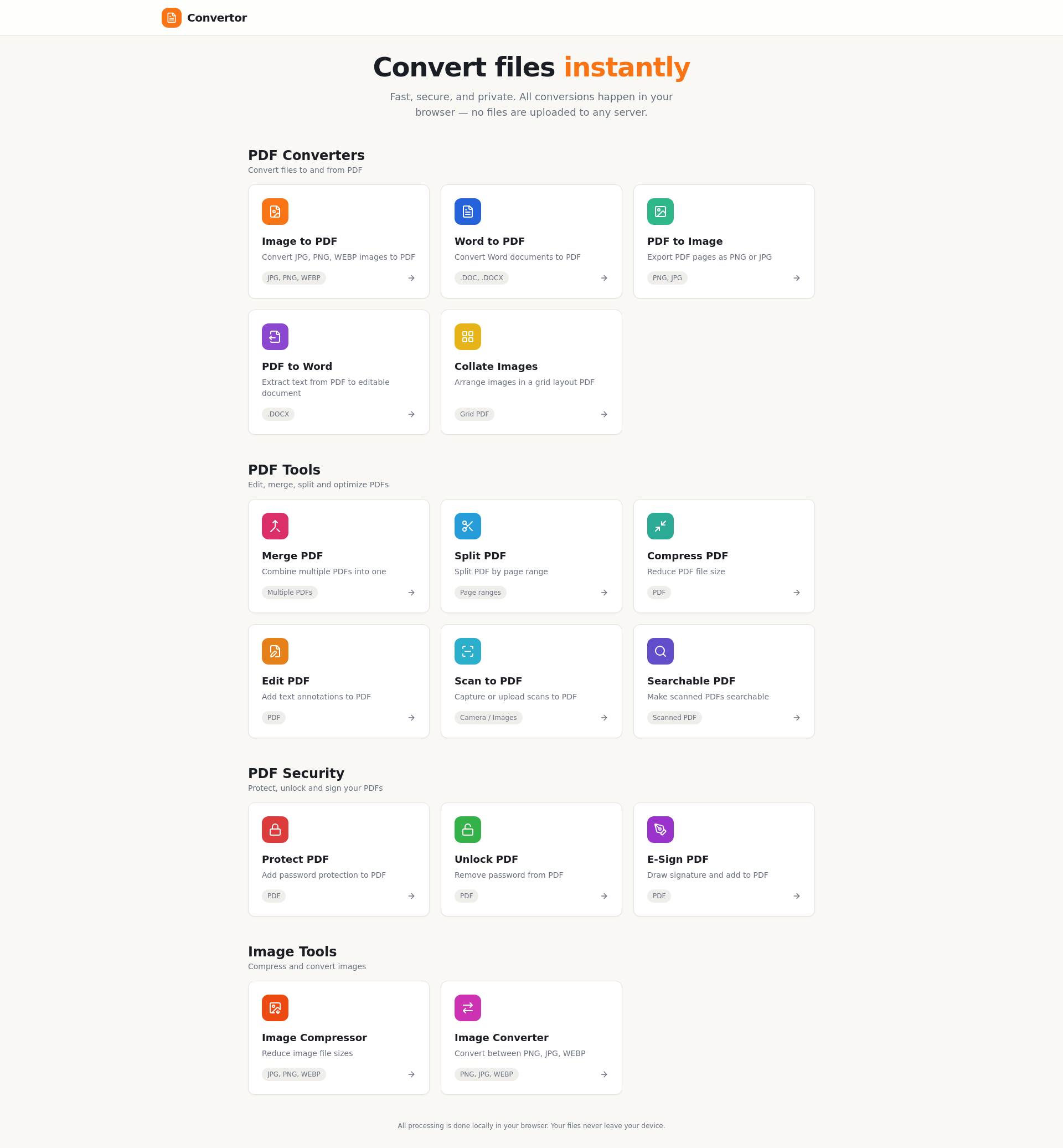This screenshot has height=1148, width=1063.
Task: Click the green PDF to Image icon
Action: (x=660, y=212)
